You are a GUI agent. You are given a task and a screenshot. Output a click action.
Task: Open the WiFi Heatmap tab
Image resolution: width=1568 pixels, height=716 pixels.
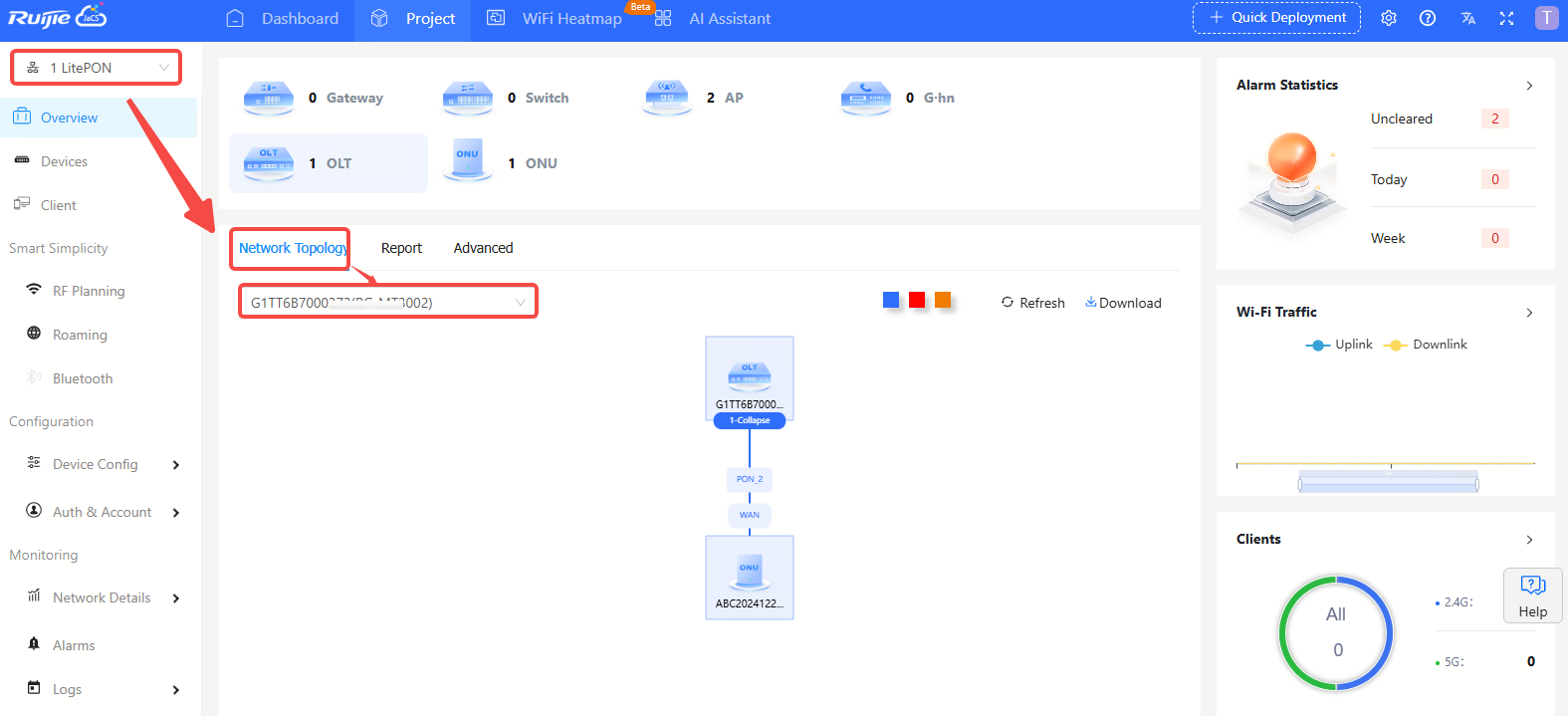pos(570,18)
